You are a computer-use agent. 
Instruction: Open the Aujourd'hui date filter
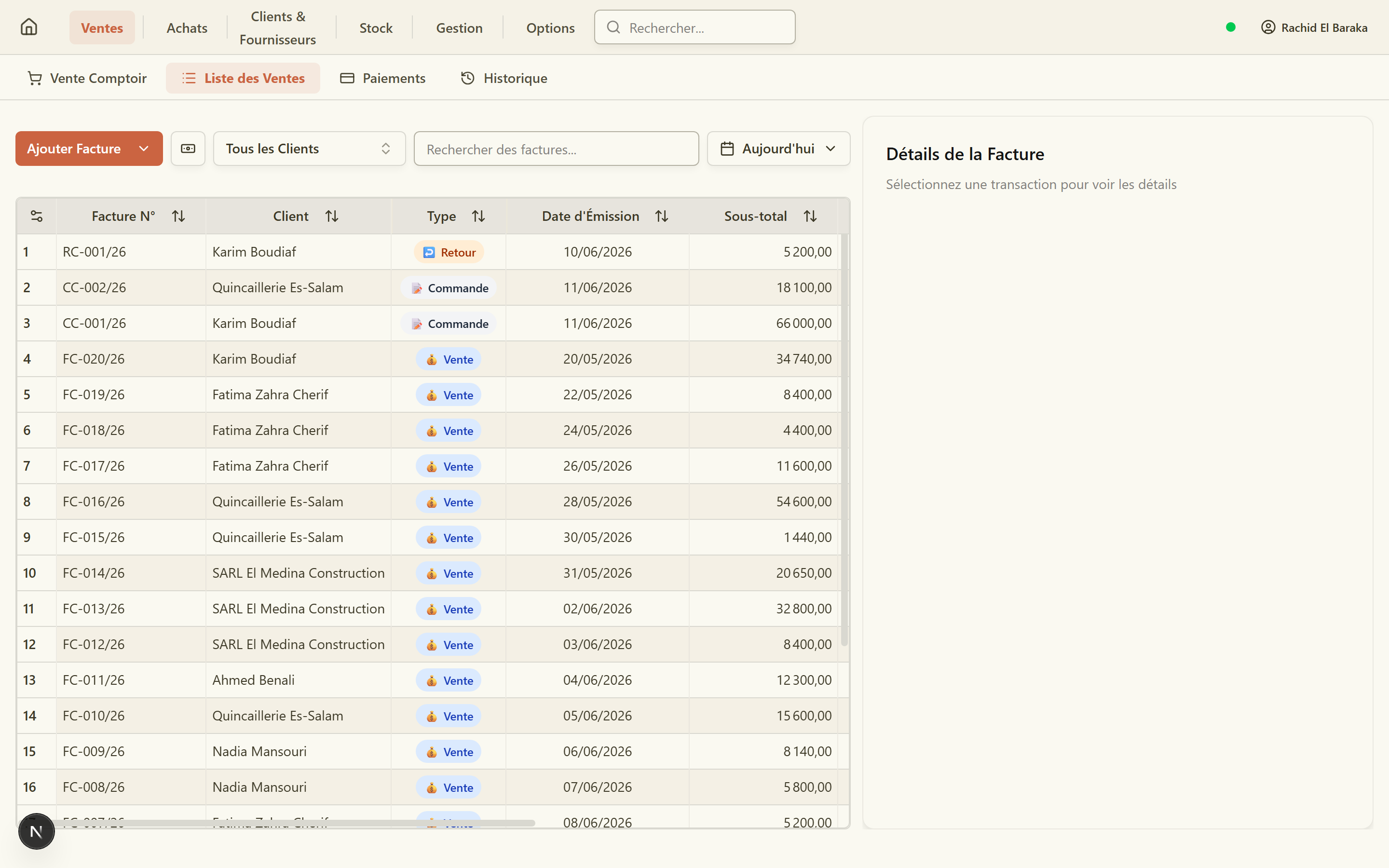(778, 149)
